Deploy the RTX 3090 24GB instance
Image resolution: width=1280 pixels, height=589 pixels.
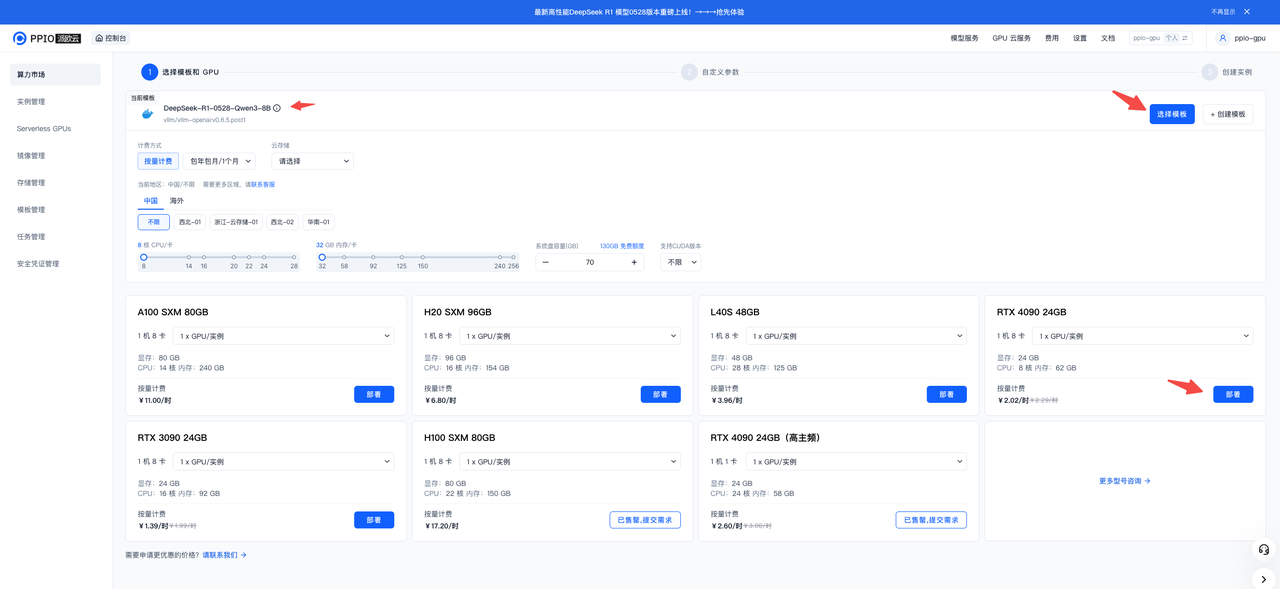pyautogui.click(x=374, y=520)
